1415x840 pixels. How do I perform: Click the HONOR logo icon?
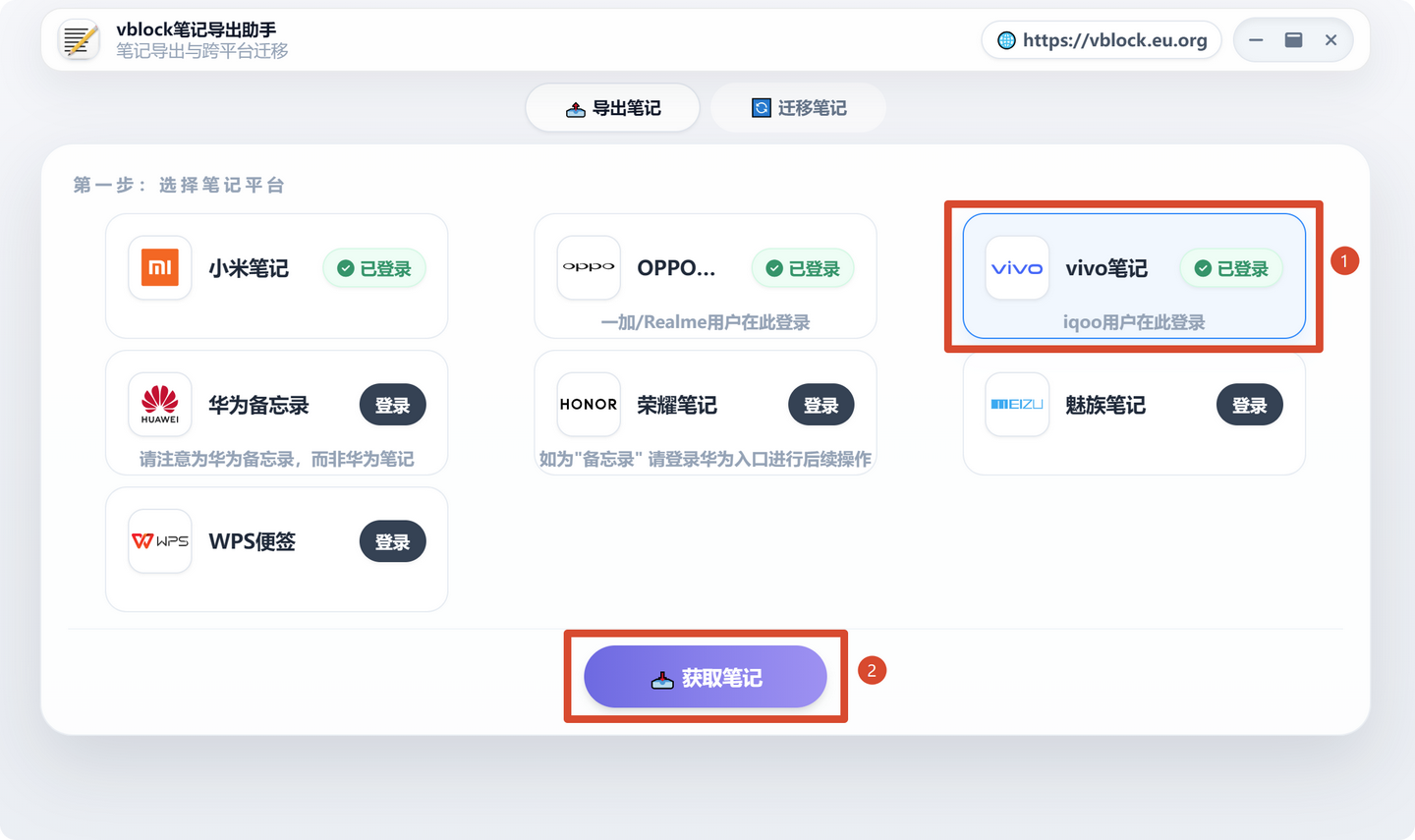(589, 404)
